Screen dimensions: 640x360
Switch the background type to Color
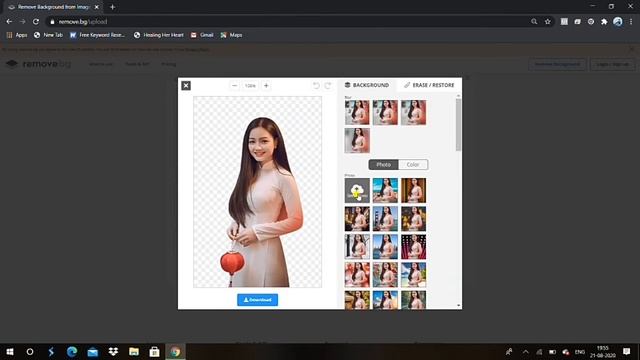coord(413,164)
